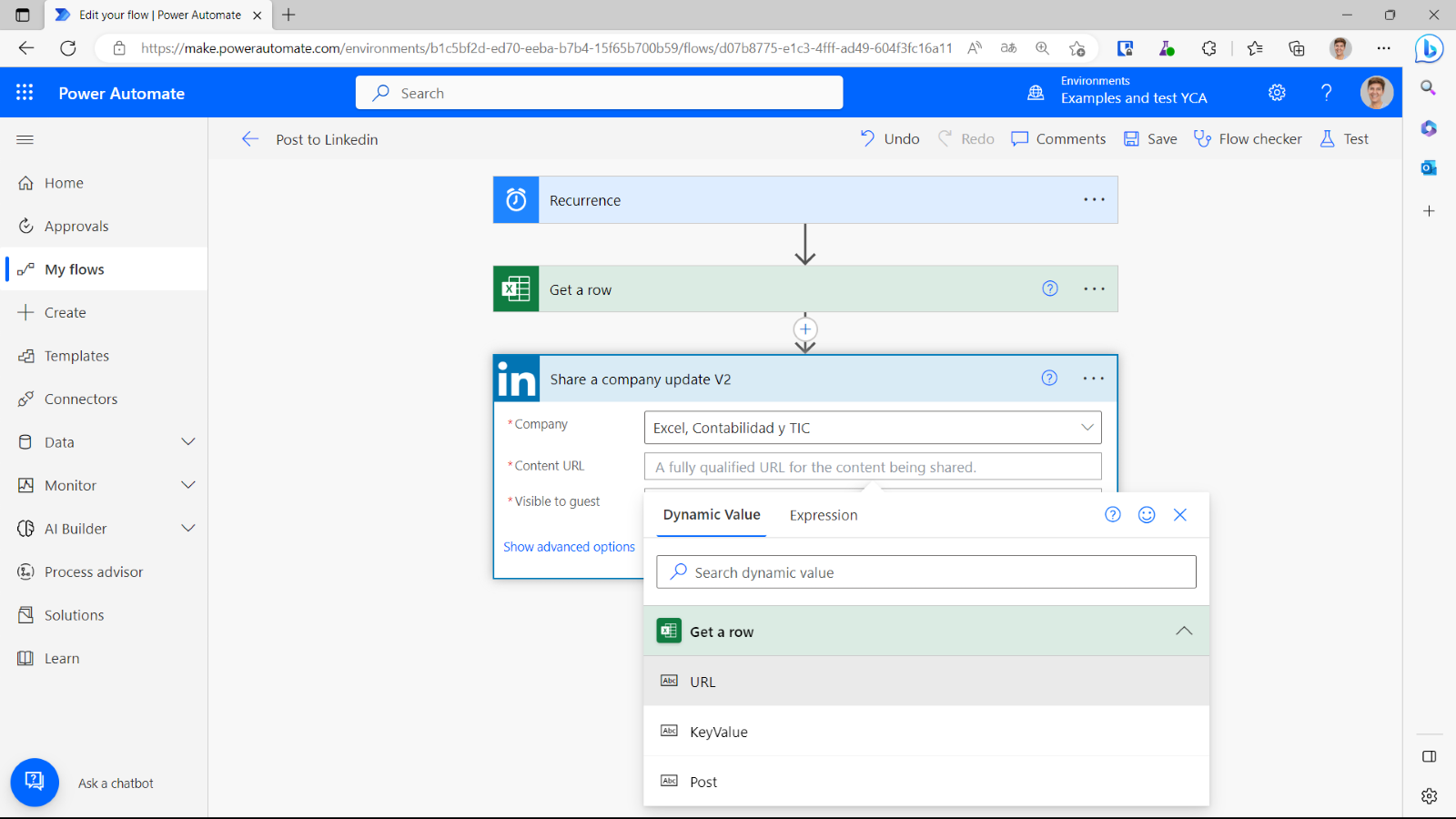The image size is (1456, 819).
Task: Open dynamic content help icon
Action: (1112, 515)
